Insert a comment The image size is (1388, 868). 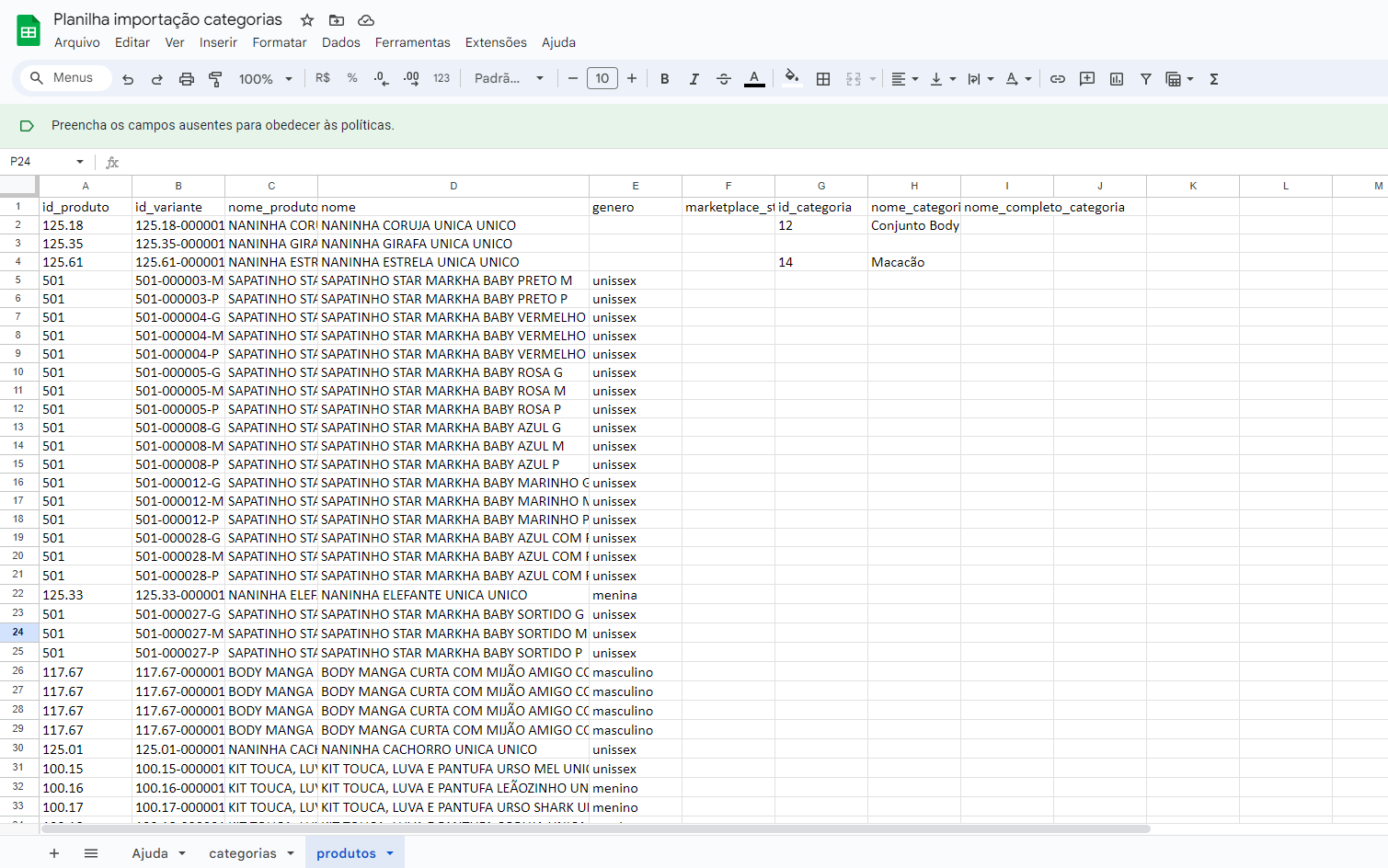pyautogui.click(x=1087, y=79)
